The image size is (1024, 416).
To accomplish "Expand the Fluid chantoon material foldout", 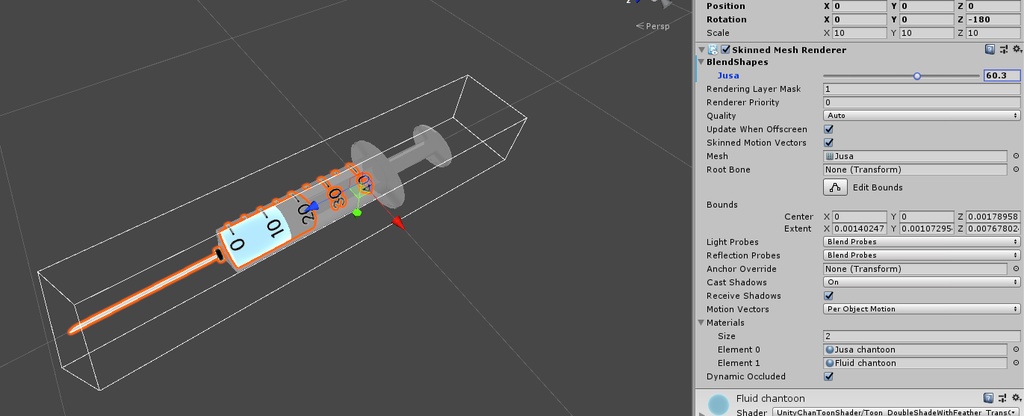I will (x=701, y=413).
